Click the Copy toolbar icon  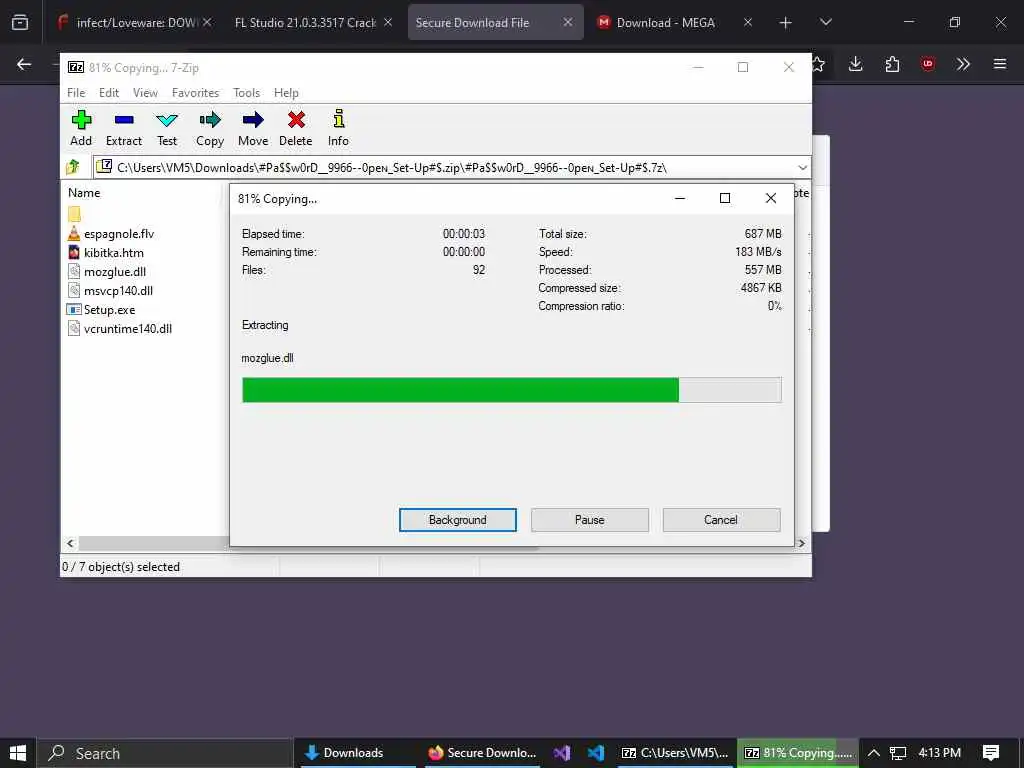[210, 128]
